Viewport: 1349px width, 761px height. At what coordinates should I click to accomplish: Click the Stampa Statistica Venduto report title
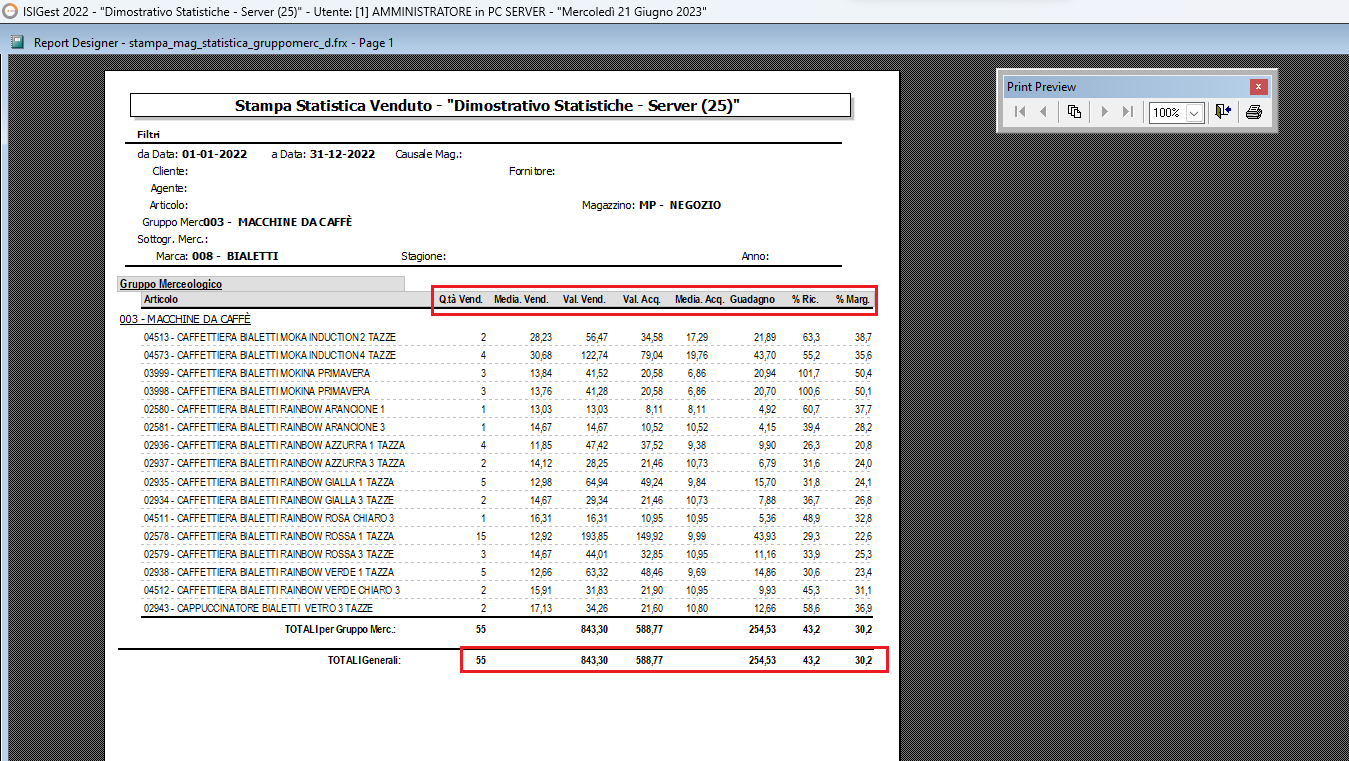coord(489,106)
